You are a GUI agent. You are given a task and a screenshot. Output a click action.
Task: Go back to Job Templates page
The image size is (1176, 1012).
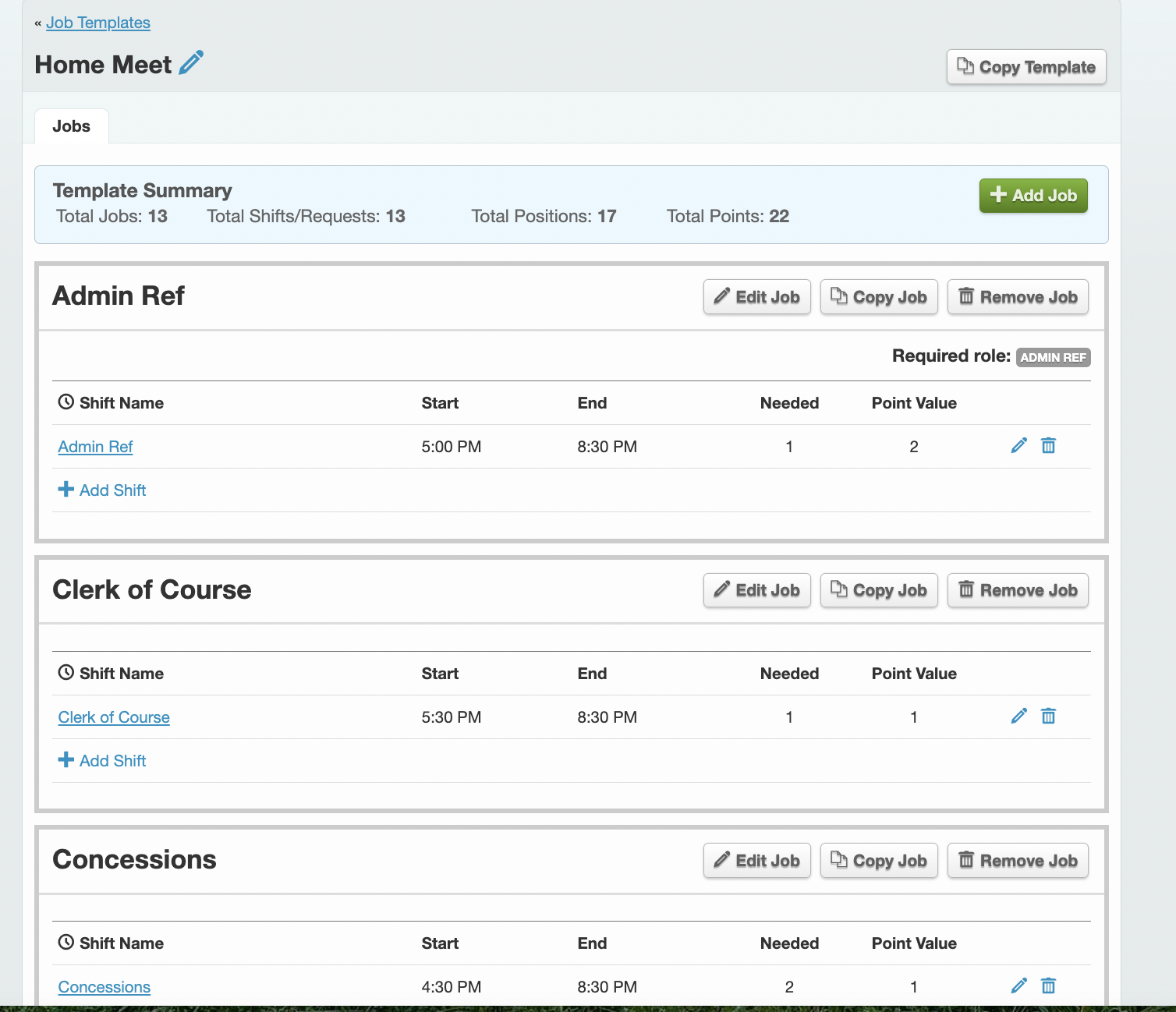tap(98, 23)
